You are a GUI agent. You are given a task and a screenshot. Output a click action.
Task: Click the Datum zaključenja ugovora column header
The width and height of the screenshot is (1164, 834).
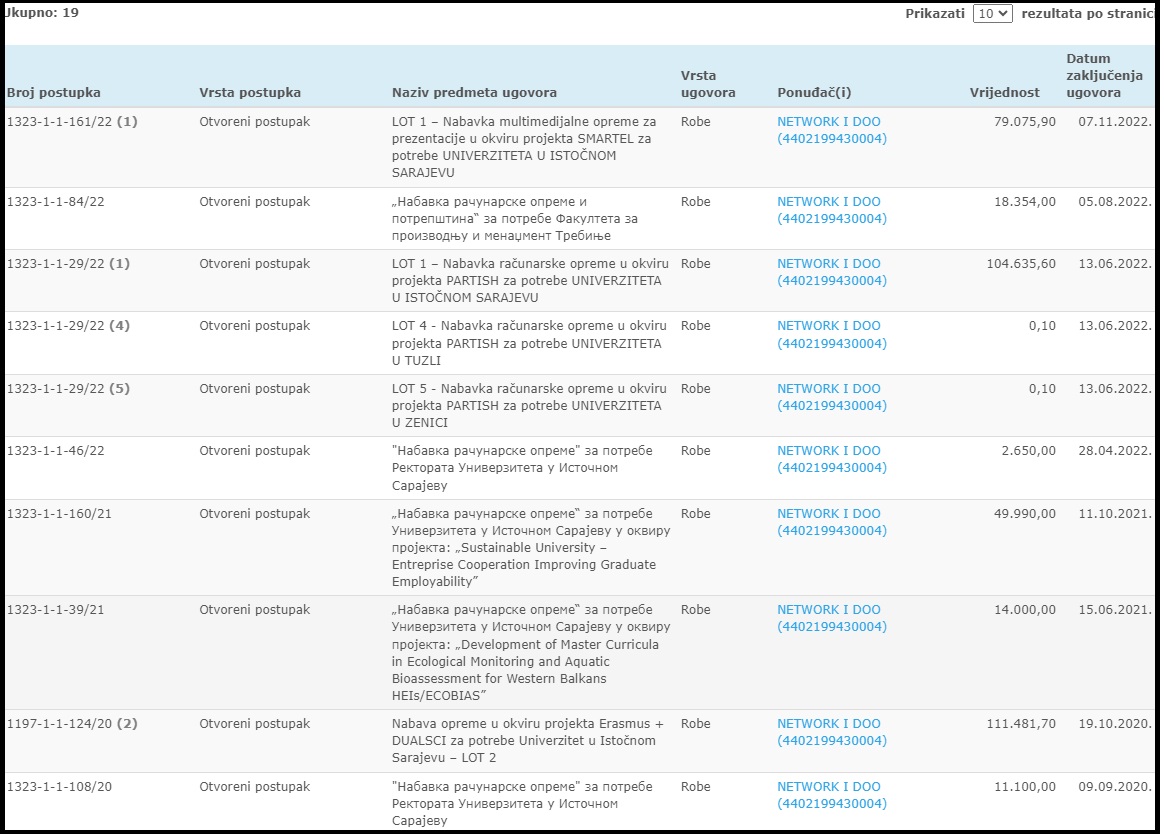1105,76
